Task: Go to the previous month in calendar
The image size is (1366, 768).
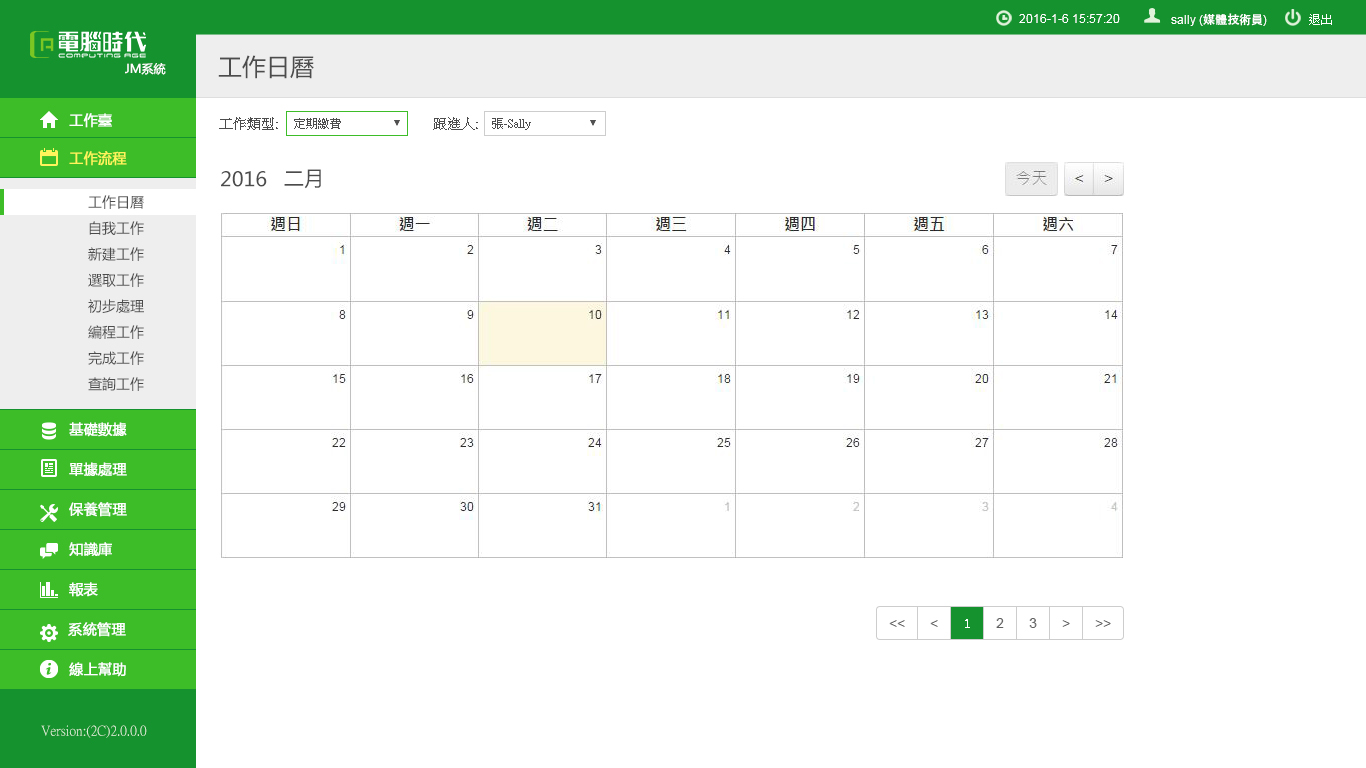Action: point(1079,179)
